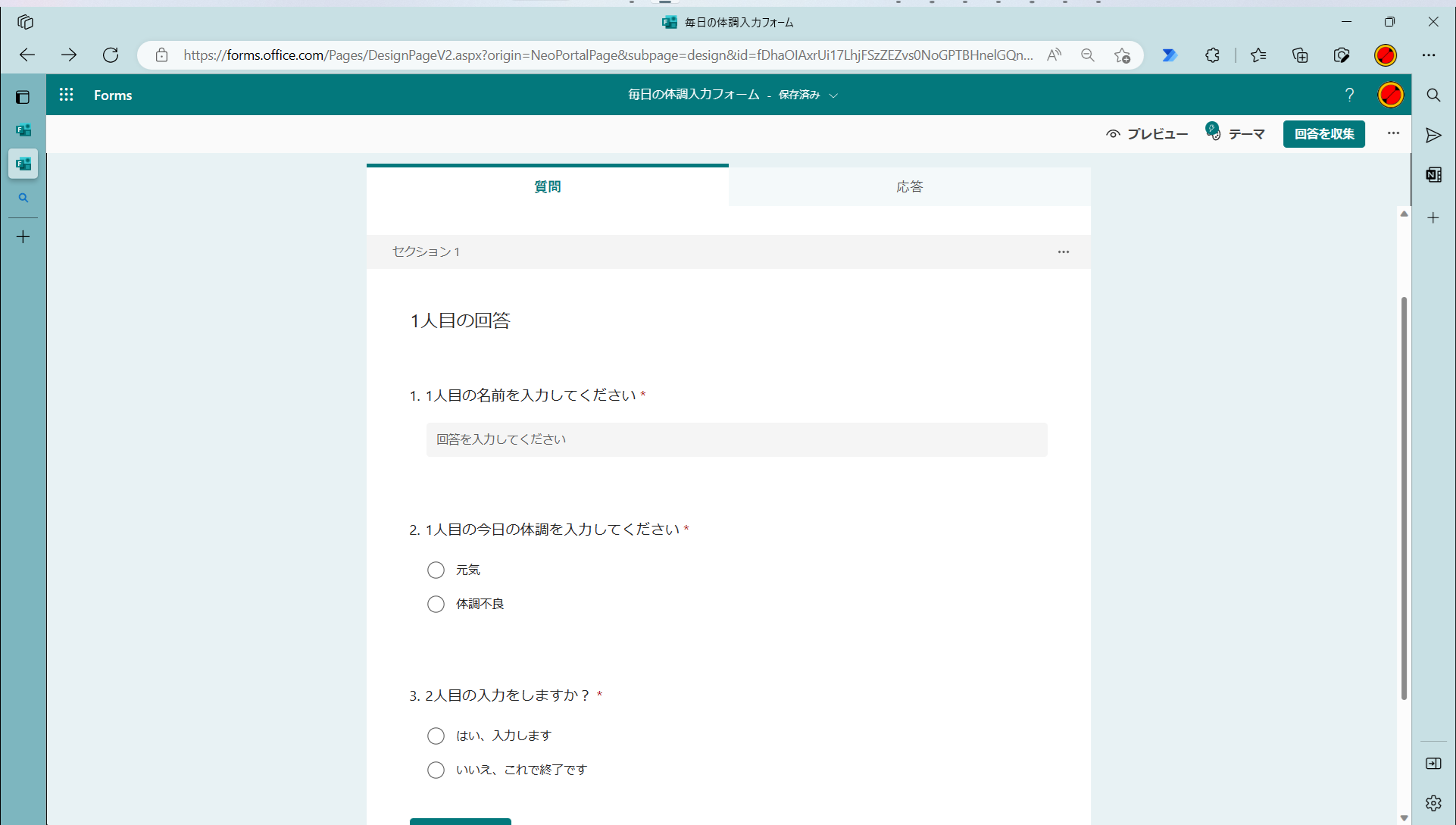Open the Forms app launcher grid
Image resolution: width=1456 pixels, height=825 pixels.
67,95
